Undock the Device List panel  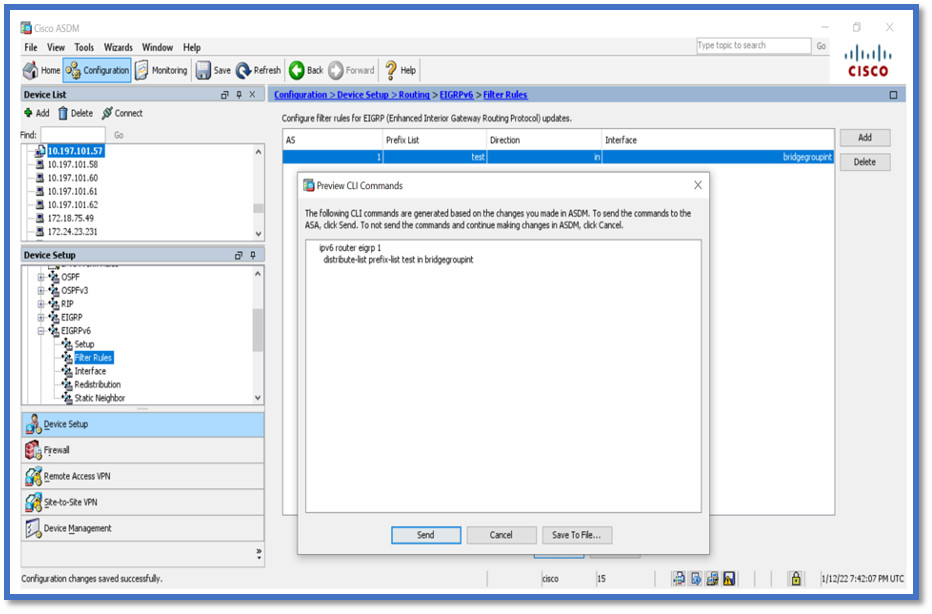(x=225, y=95)
